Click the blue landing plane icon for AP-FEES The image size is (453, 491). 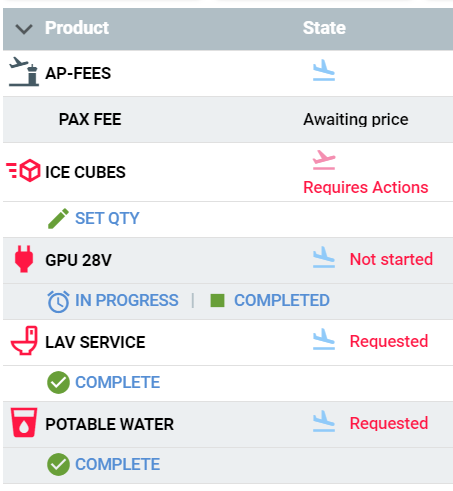[x=324, y=70]
